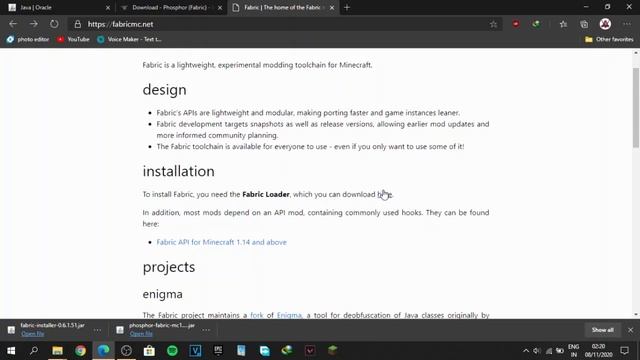Screen dimensions: 640x360
Task: Open the Enigma link
Action: pyautogui.click(x=289, y=315)
